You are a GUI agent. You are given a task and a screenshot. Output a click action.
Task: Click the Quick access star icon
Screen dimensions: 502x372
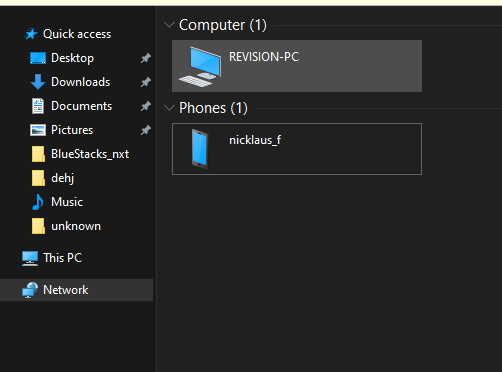coord(31,34)
